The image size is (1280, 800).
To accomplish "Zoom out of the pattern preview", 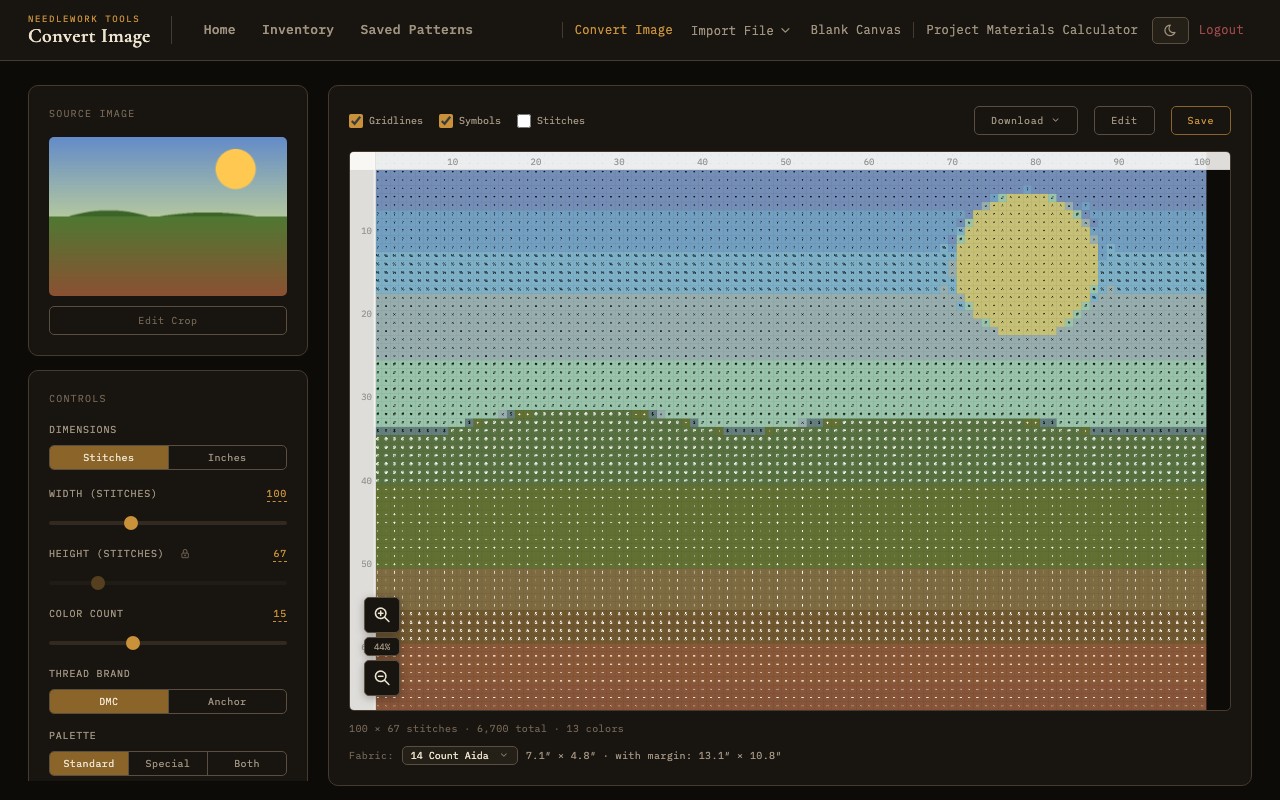I will click(382, 678).
